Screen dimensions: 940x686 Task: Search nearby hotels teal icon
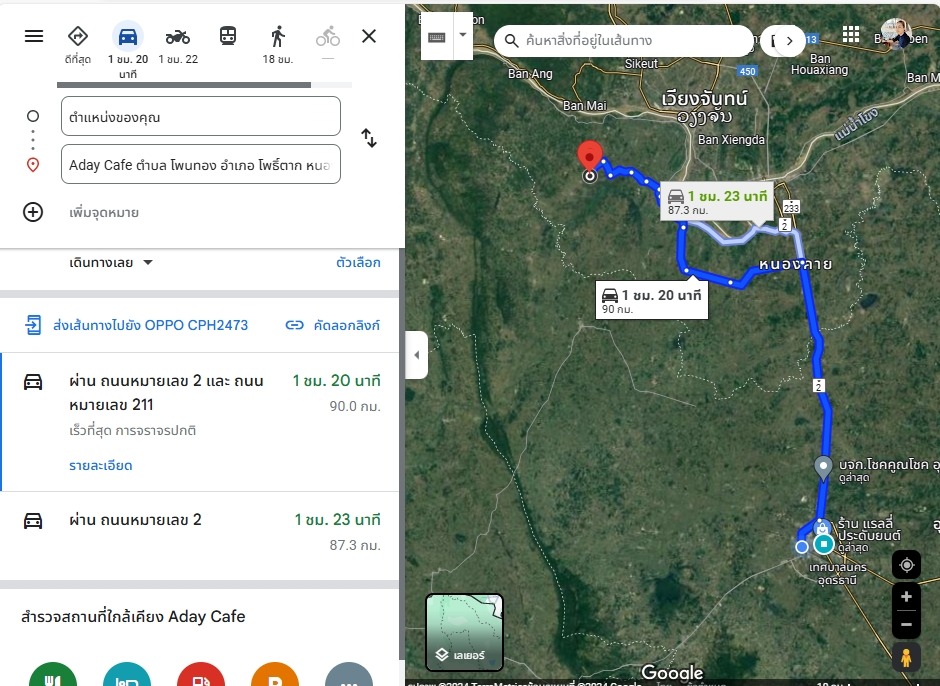coord(126,676)
